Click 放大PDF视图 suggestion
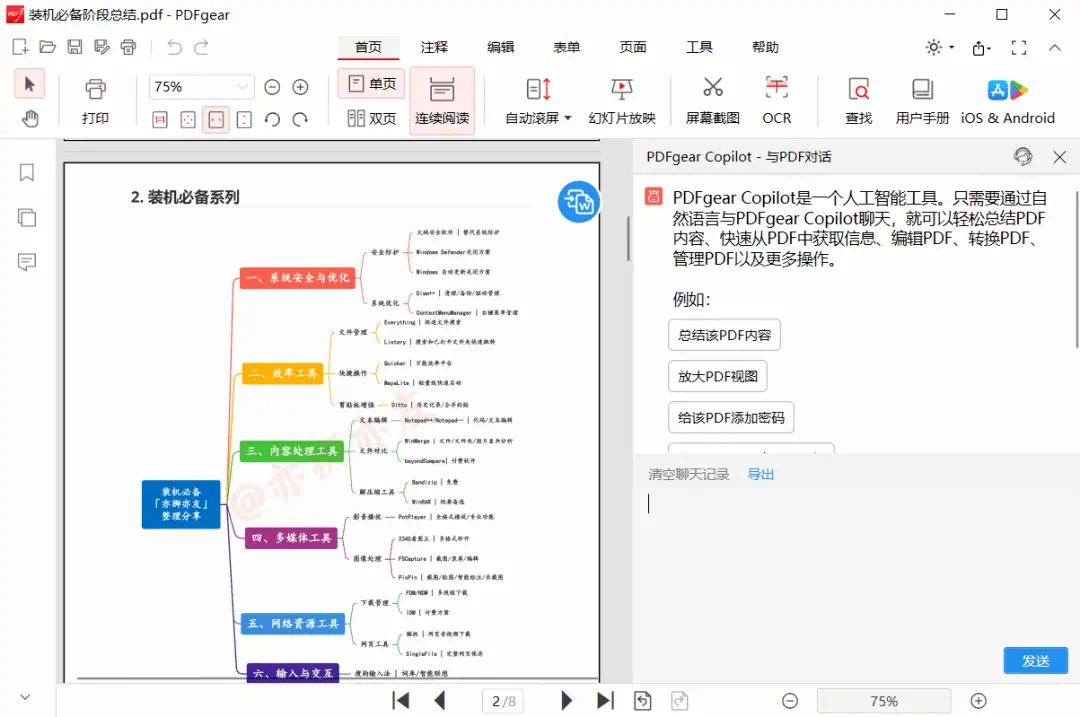The image size is (1080, 717). tap(717, 376)
